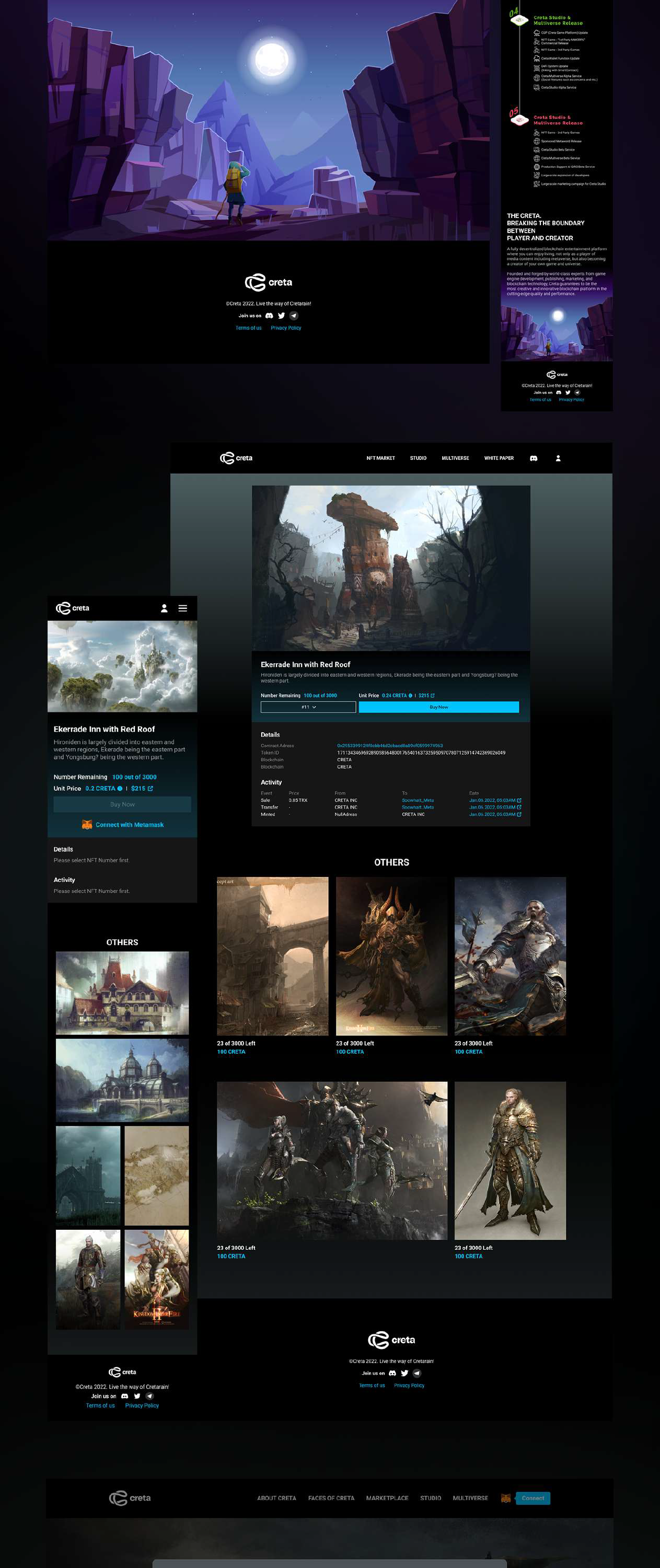This screenshot has width=660, height=1568.
Task: Click the MetaMask fox icon beside Connect button
Action: point(505,1498)
